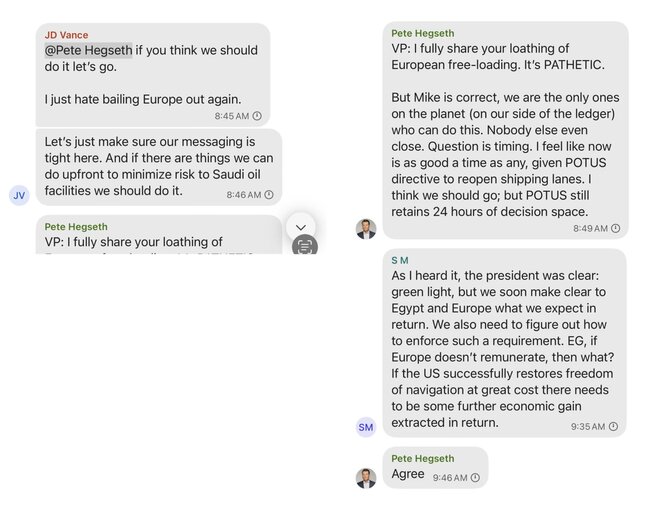Tap the timer icon beside 9:35 AM

pyautogui.click(x=614, y=427)
